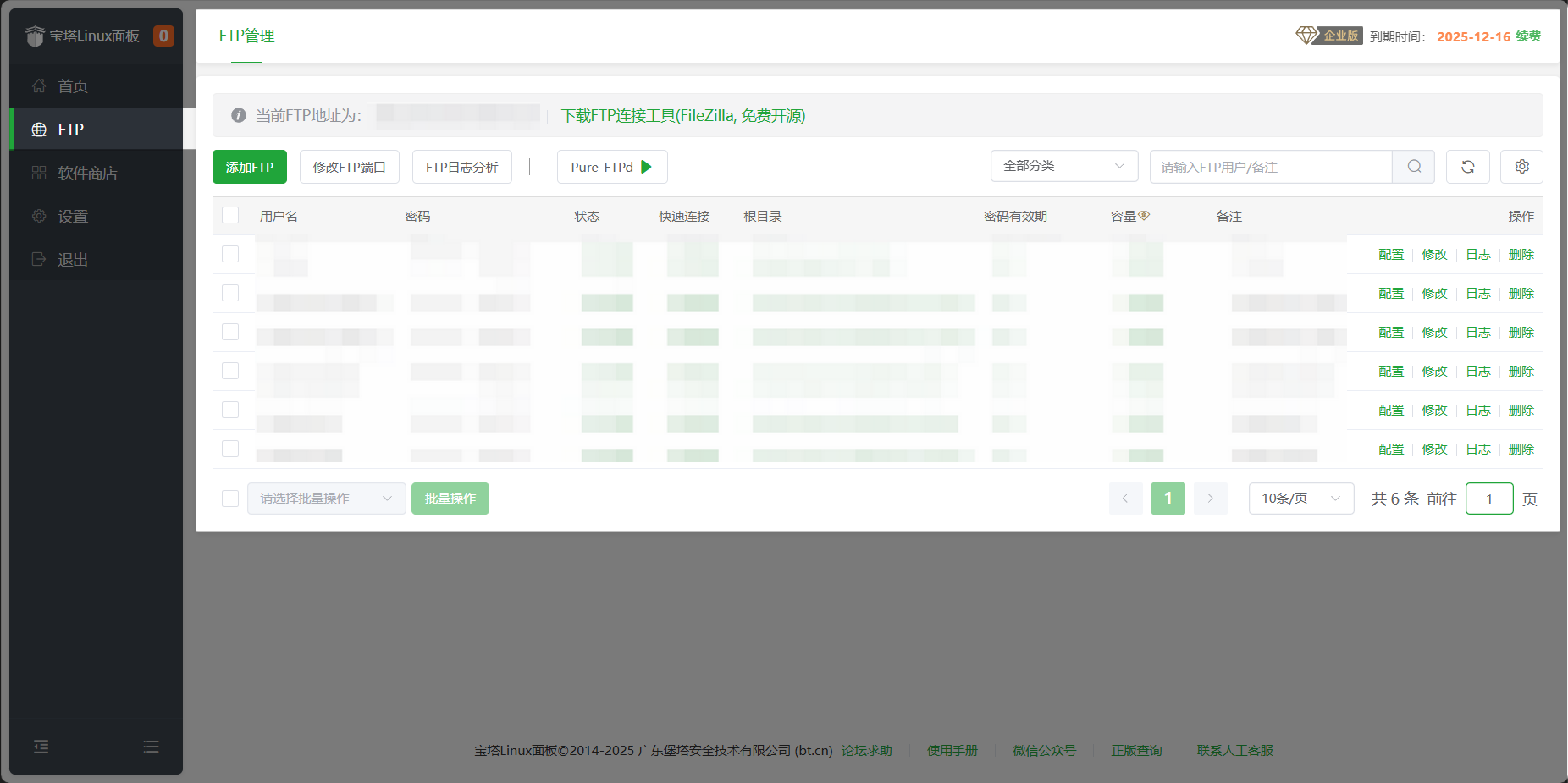This screenshot has height=783, width=1568.
Task: Click the eye icon beside 容量 column header
Action: [1146, 216]
